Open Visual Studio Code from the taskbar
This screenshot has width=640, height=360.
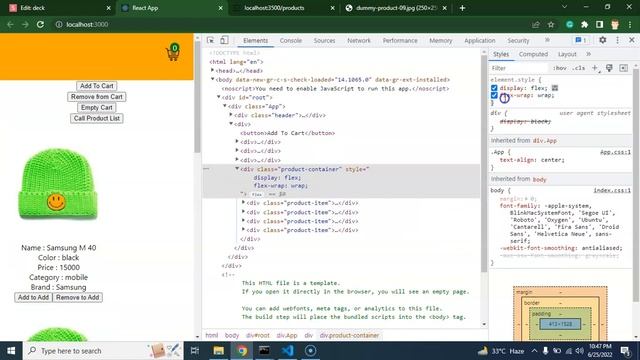pos(287,351)
